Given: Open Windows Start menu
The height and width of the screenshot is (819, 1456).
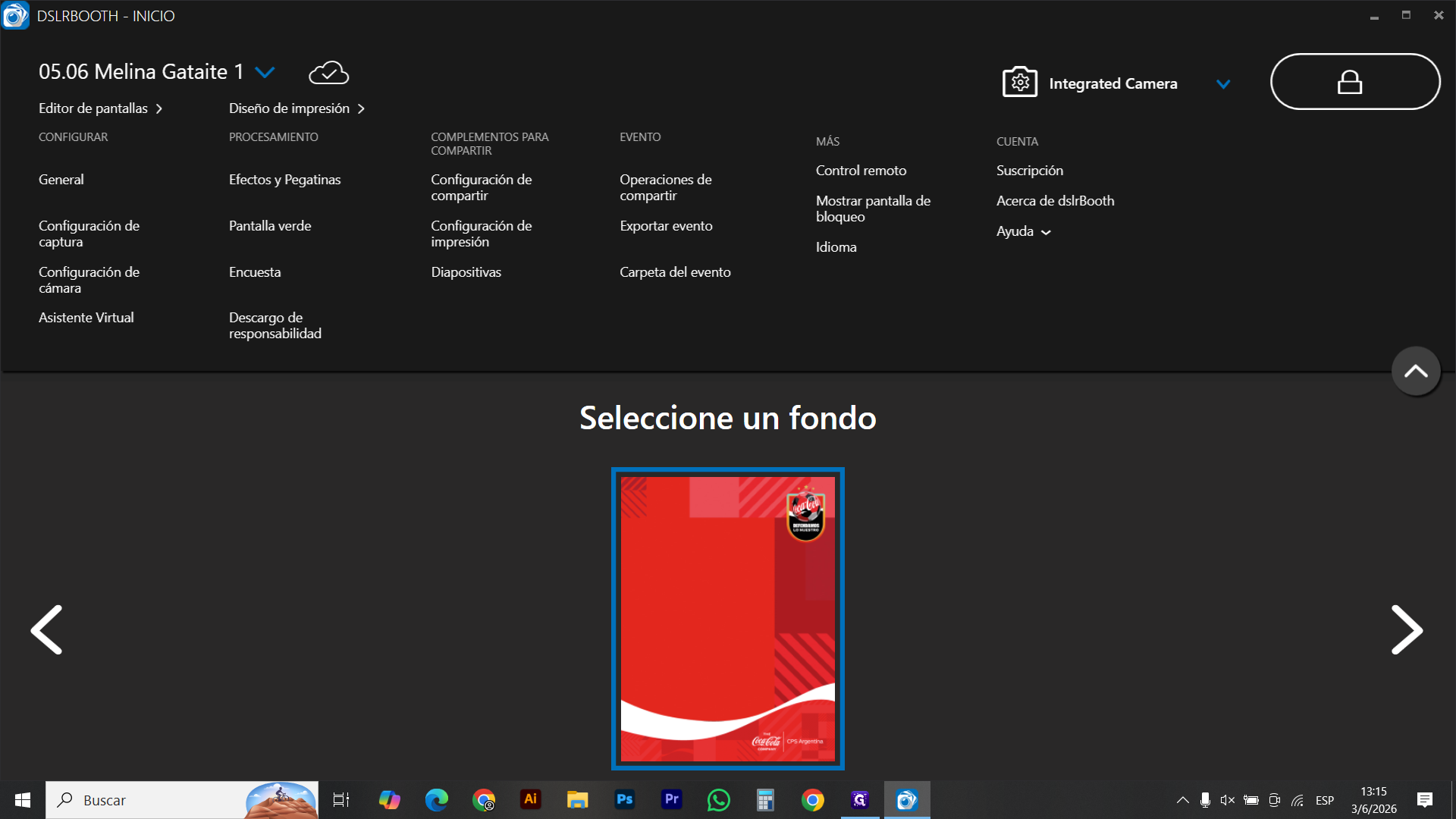Looking at the screenshot, I should click(x=23, y=800).
